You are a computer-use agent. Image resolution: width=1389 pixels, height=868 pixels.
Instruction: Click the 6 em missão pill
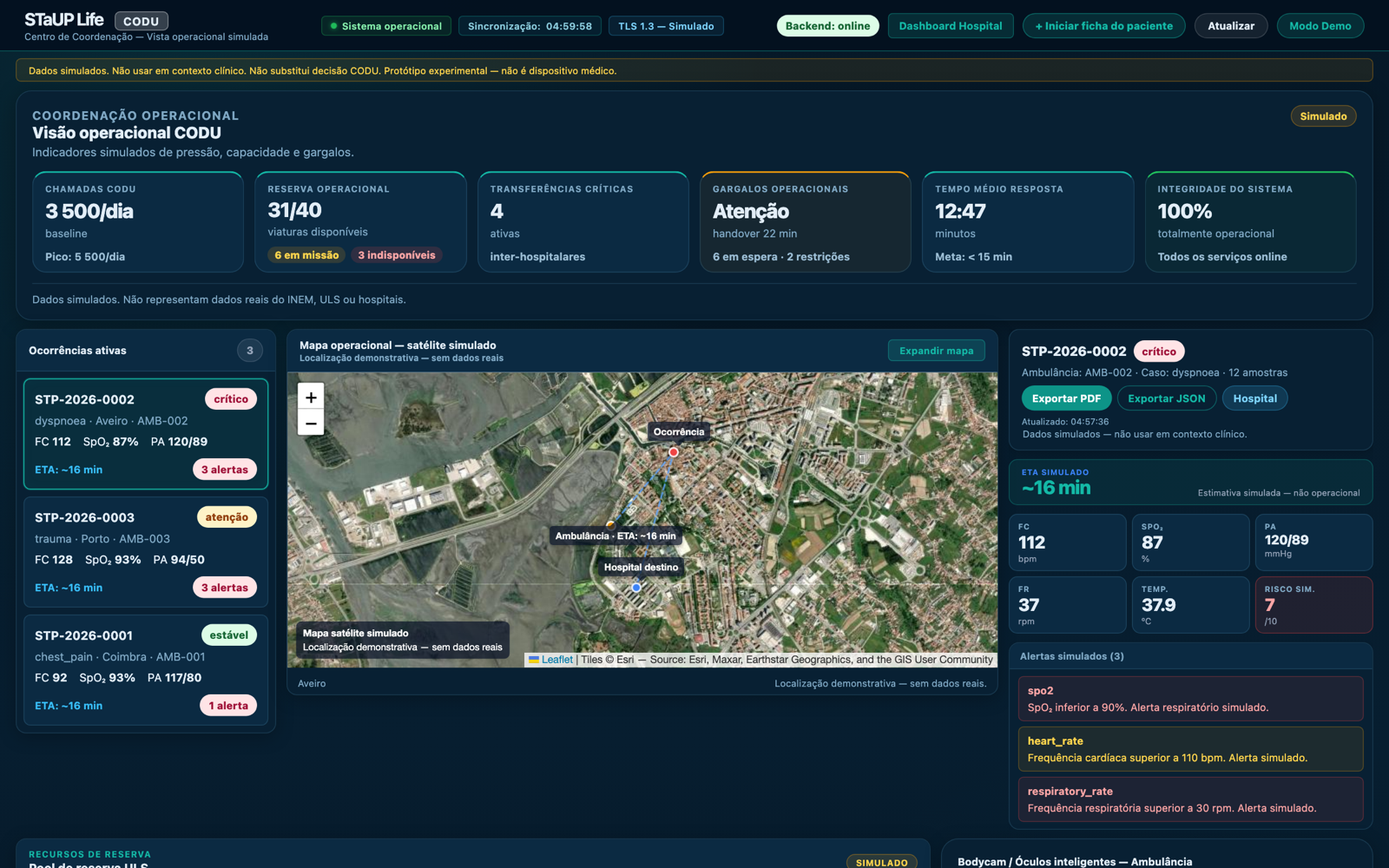coord(306,255)
